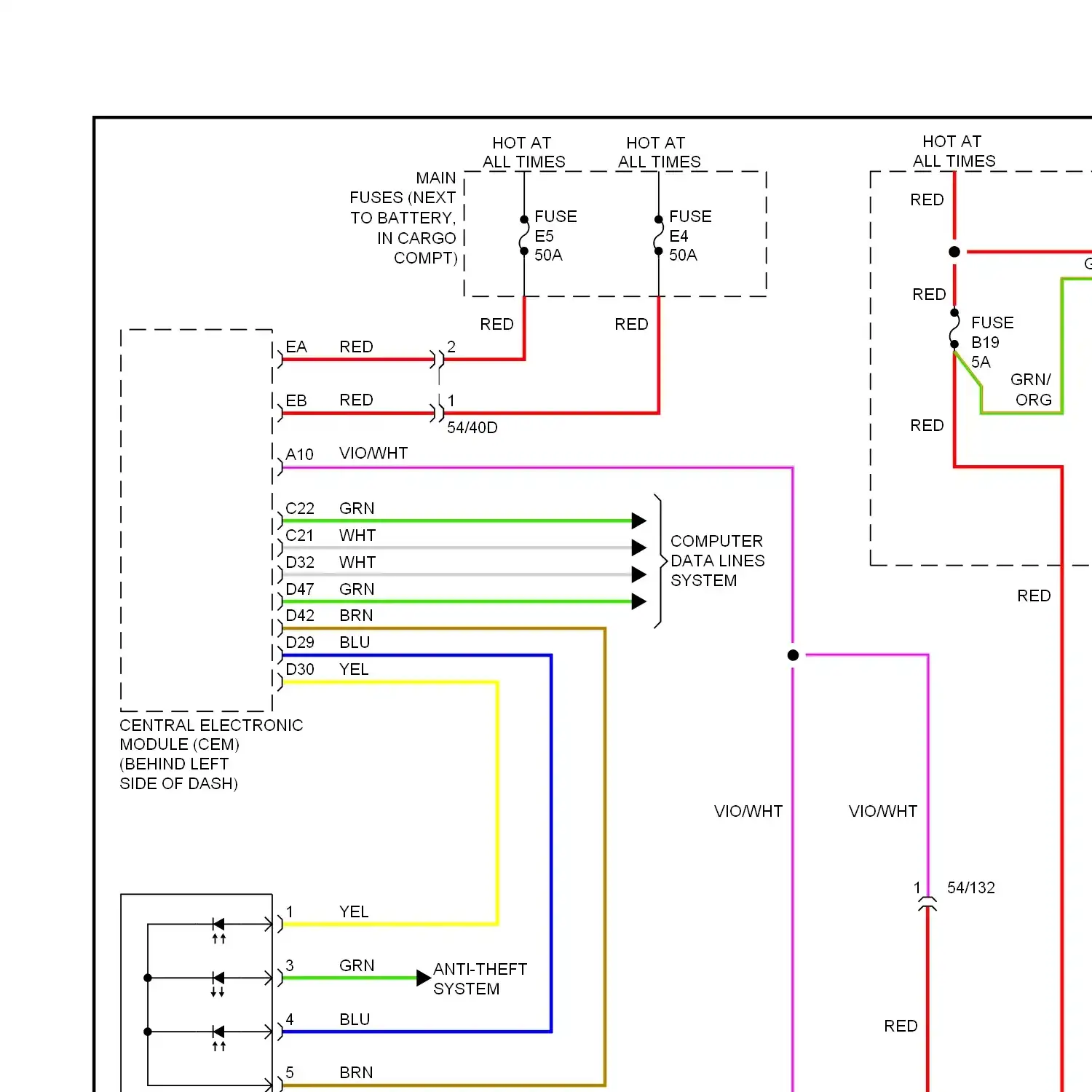Click pin label A10
The height and width of the screenshot is (1092, 1092).
click(299, 454)
